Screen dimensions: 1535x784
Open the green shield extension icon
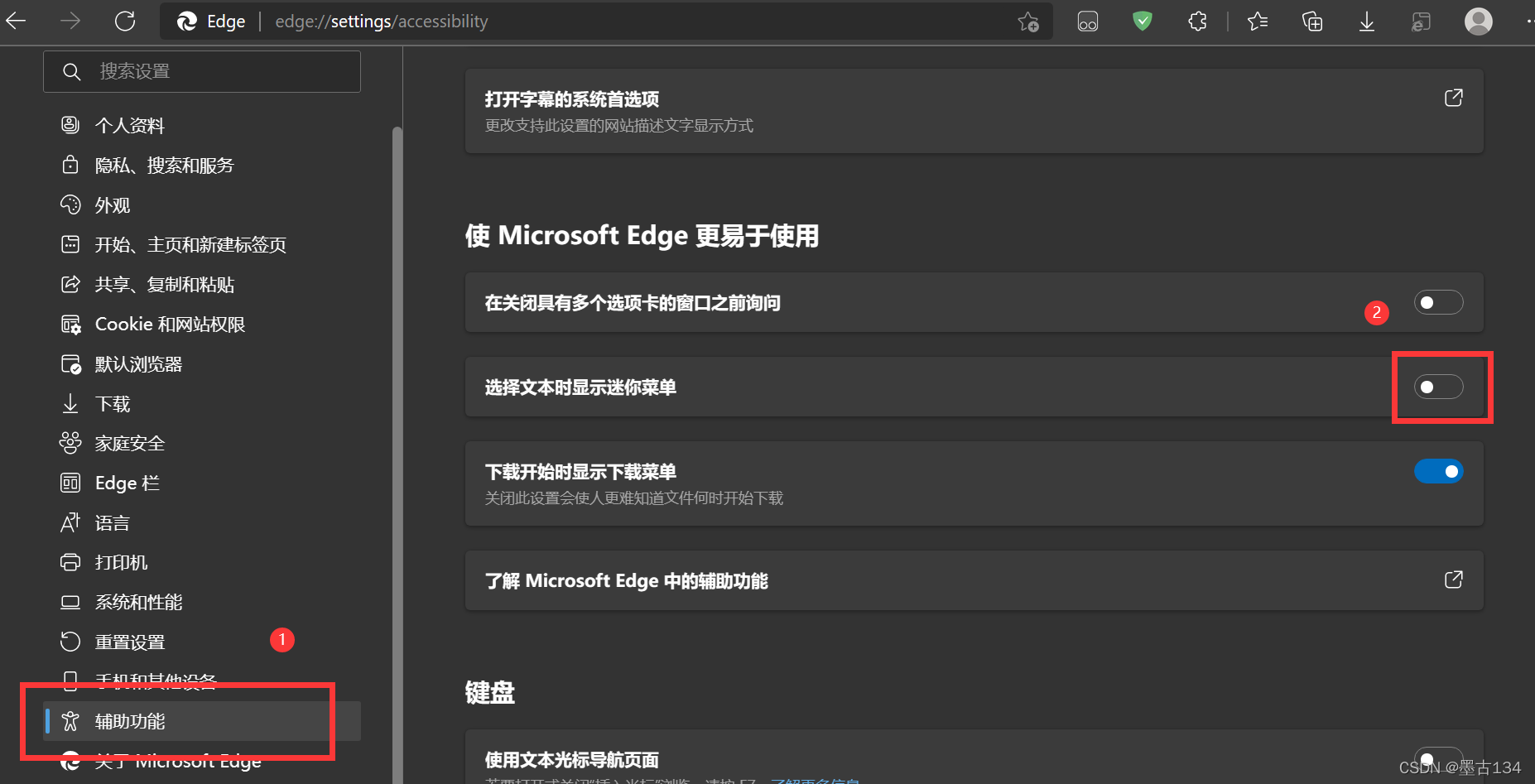tap(1143, 21)
